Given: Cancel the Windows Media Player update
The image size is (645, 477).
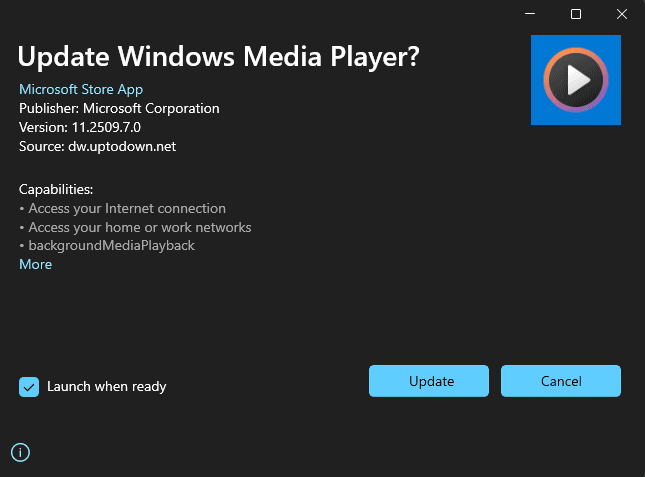Looking at the screenshot, I should click(x=560, y=381).
